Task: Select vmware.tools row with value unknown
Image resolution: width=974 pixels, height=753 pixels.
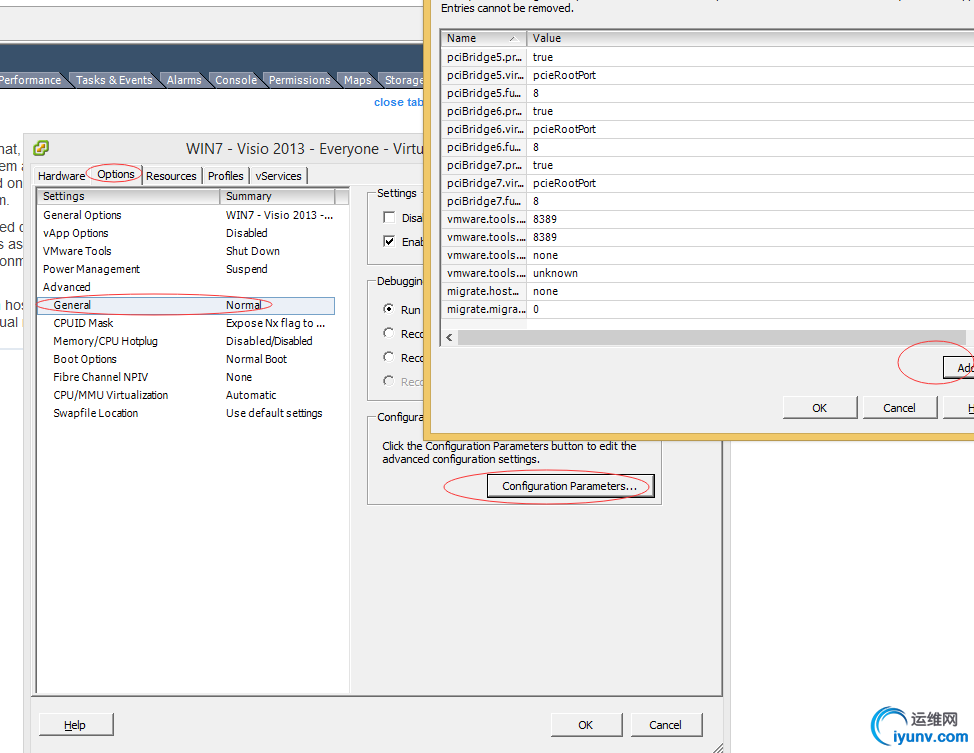Action: click(708, 273)
